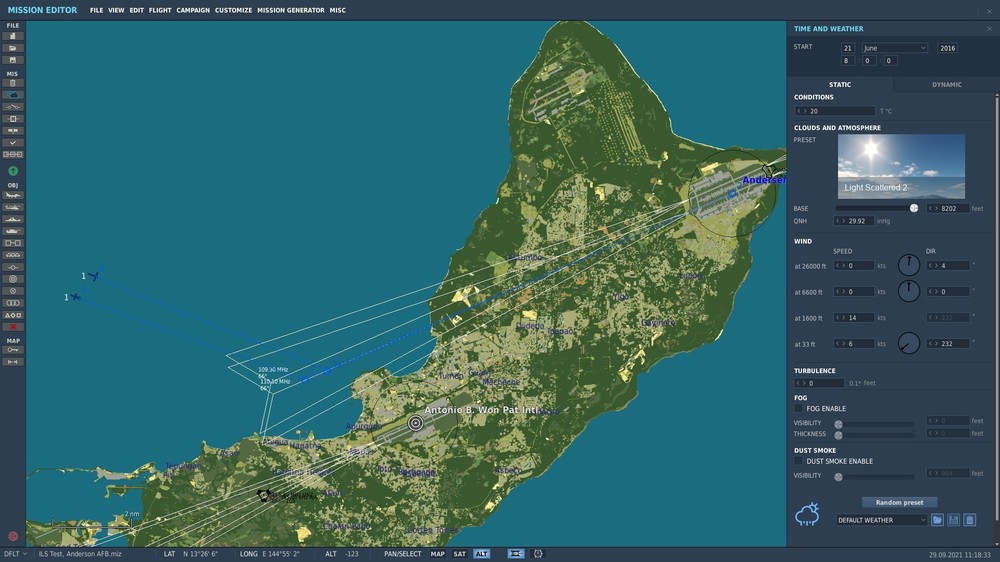The width and height of the screenshot is (1000, 562).
Task: Click the large rain cloud weather icon
Action: click(x=807, y=514)
